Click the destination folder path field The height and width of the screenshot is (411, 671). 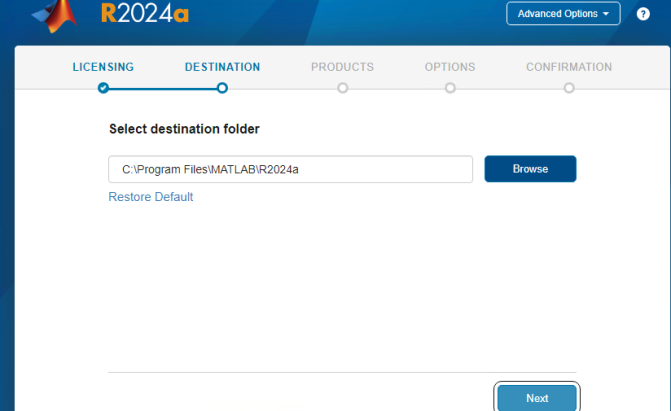coord(290,169)
